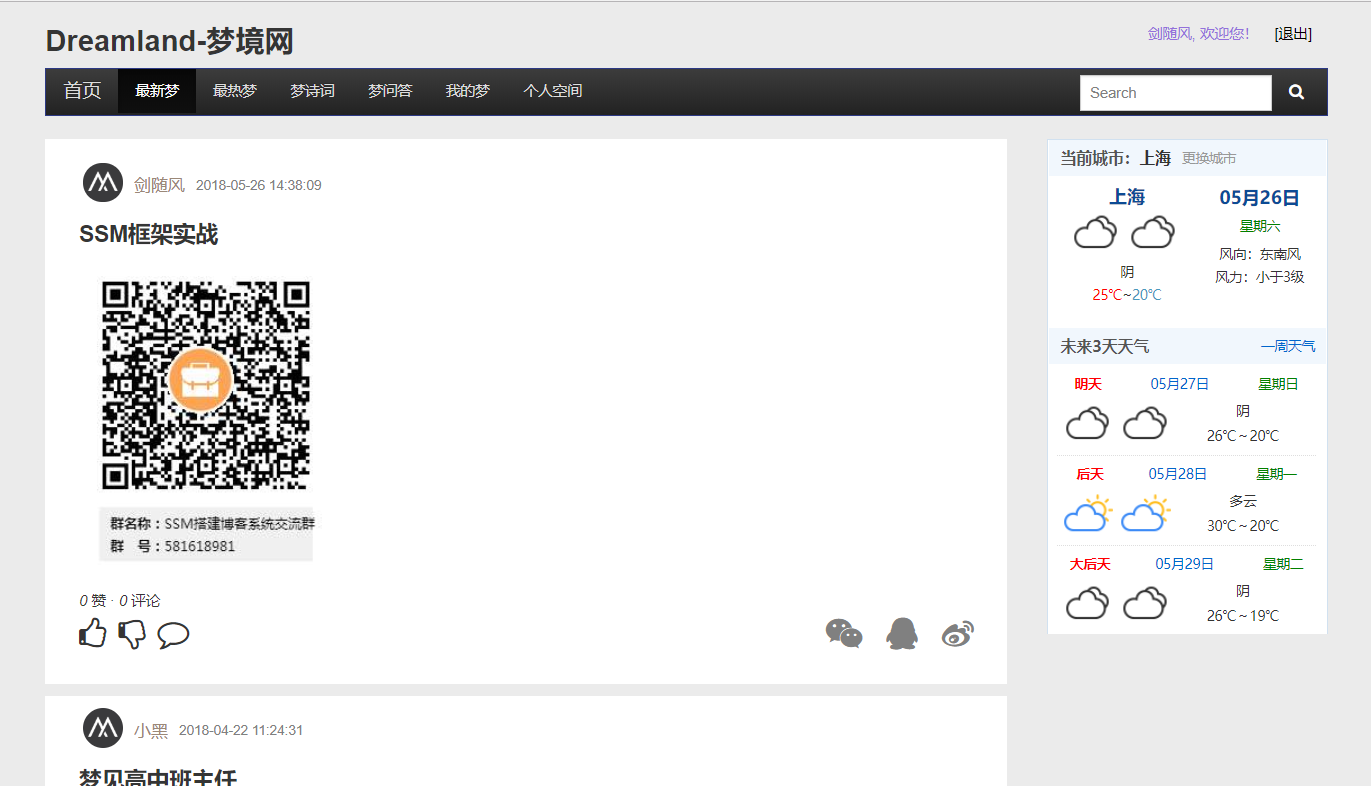Image resolution: width=1371 pixels, height=786 pixels.
Task: Click the second cloud icon in 大后天 forecast
Action: (1145, 603)
